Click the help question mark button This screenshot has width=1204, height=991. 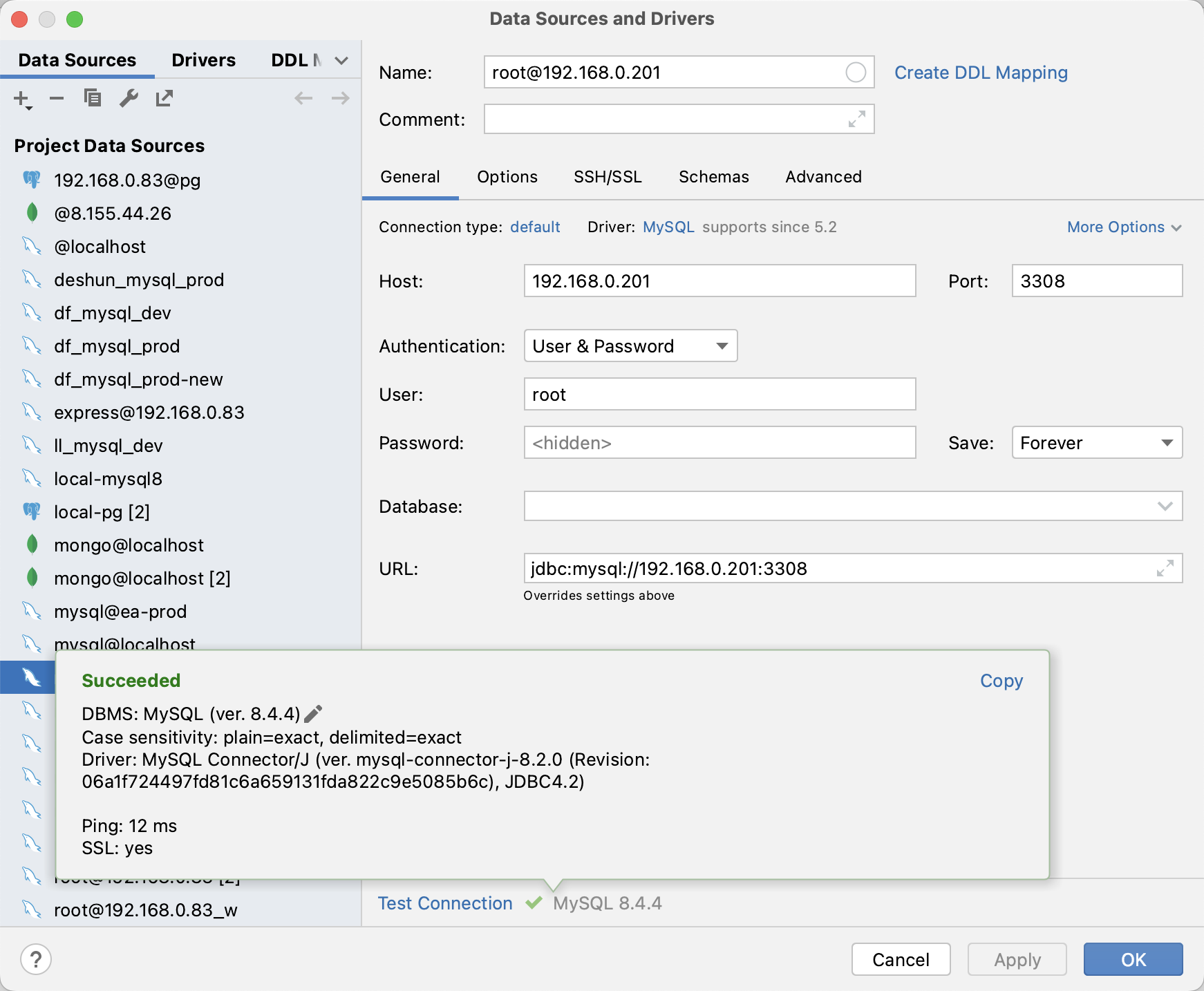(x=36, y=959)
